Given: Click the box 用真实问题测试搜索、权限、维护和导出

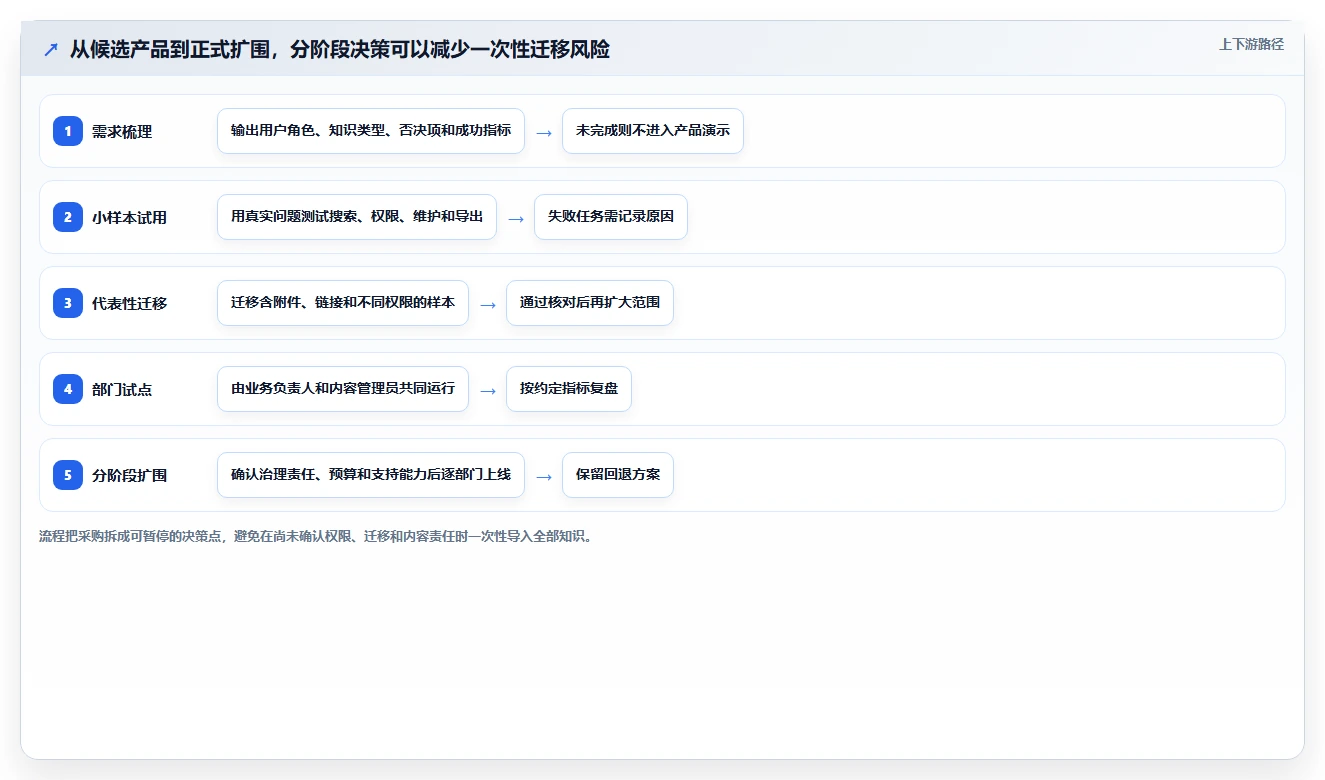Looking at the screenshot, I should [x=357, y=217].
